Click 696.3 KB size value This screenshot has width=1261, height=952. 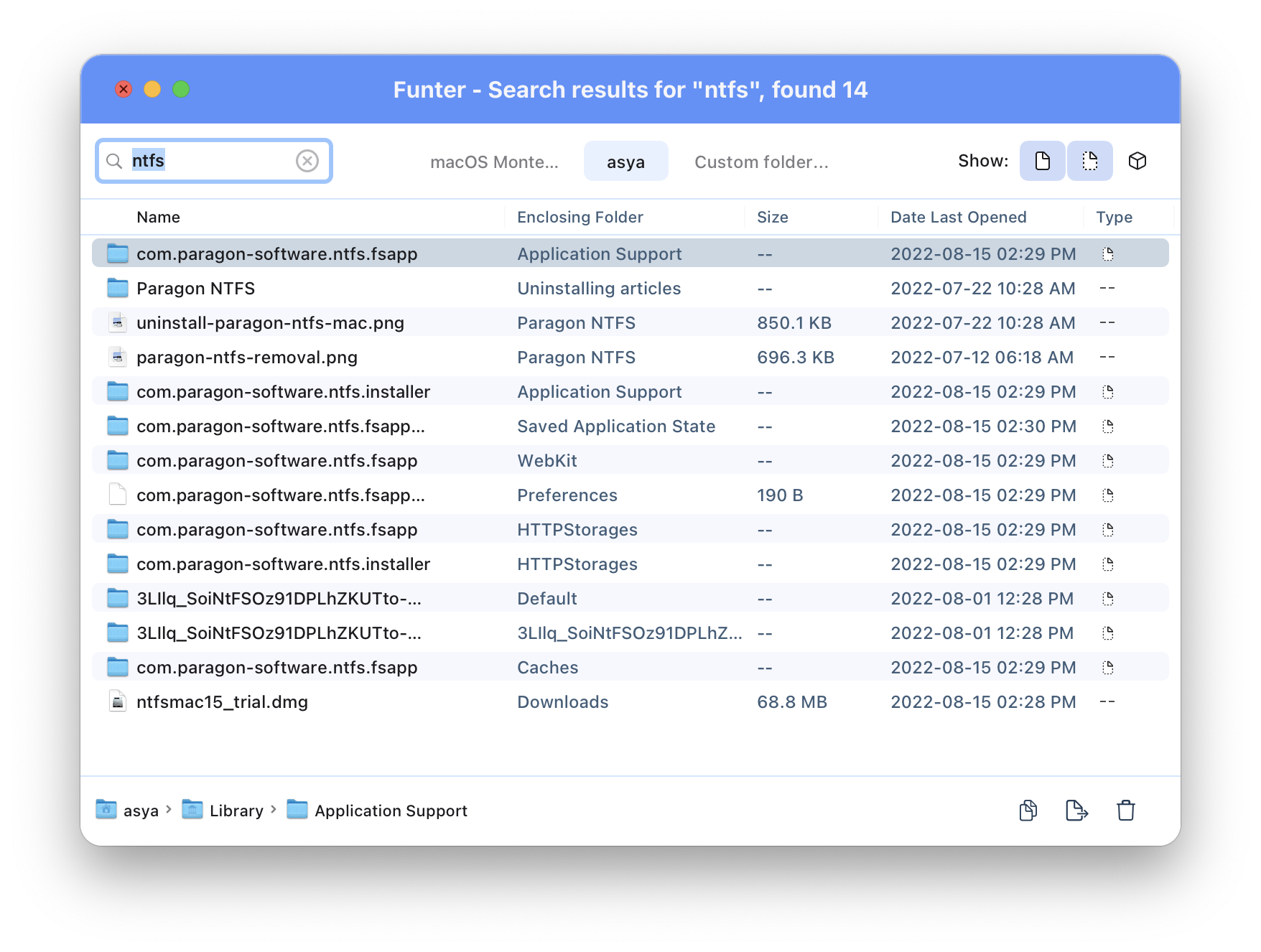796,358
